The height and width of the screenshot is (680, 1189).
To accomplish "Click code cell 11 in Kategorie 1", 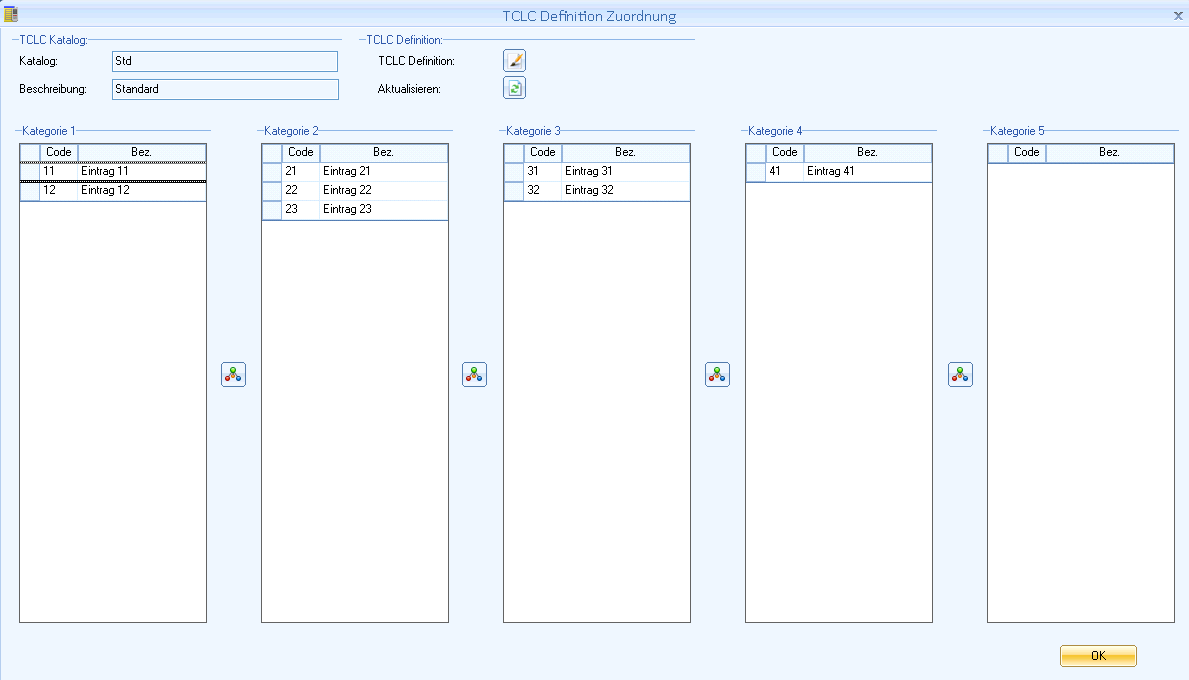I will [58, 171].
